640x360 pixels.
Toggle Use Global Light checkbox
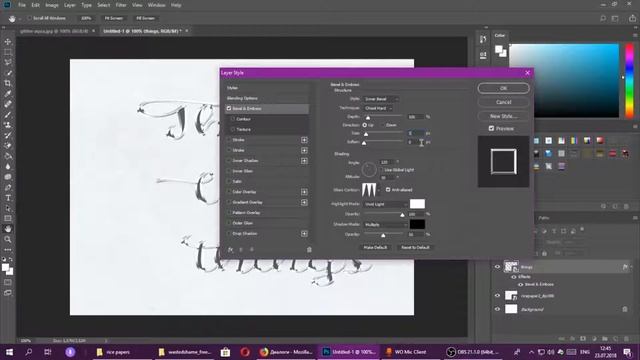pos(382,170)
